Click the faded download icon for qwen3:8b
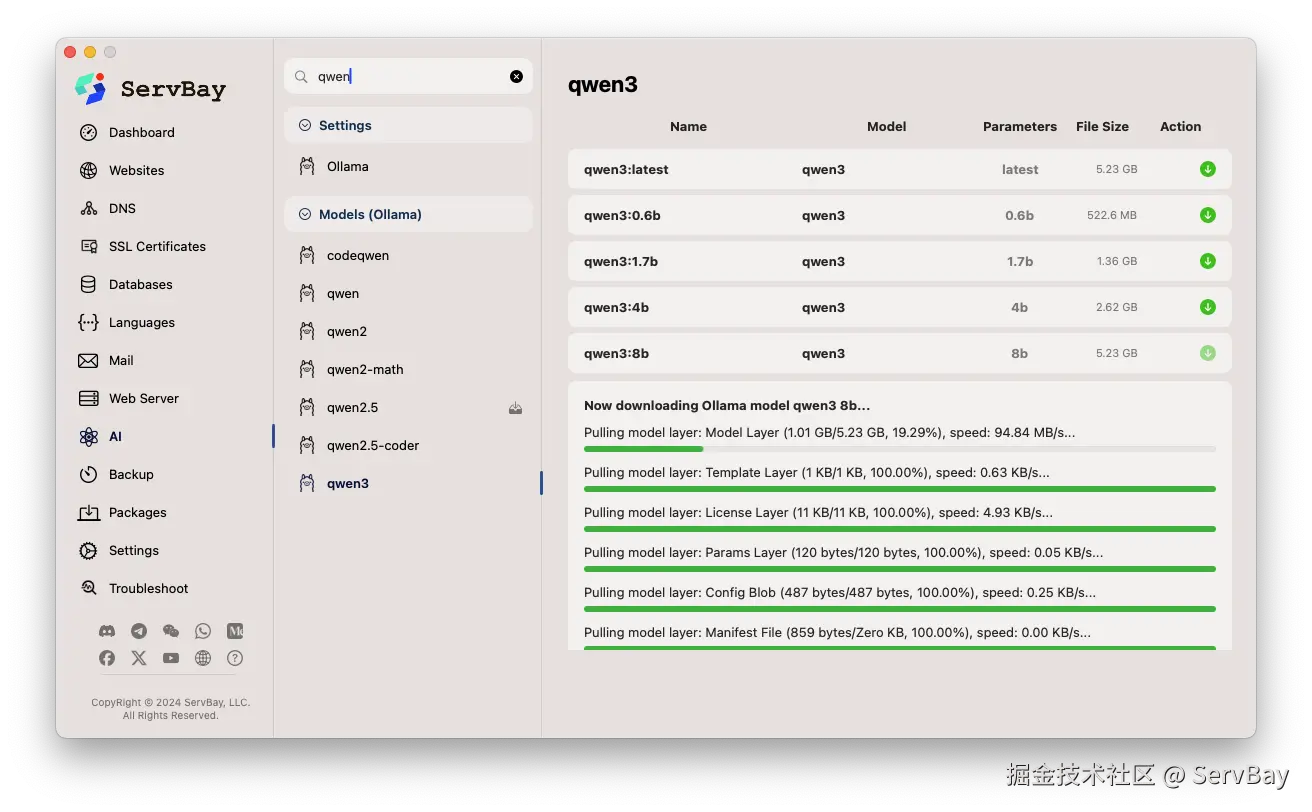Image resolution: width=1312 pixels, height=812 pixels. point(1208,353)
